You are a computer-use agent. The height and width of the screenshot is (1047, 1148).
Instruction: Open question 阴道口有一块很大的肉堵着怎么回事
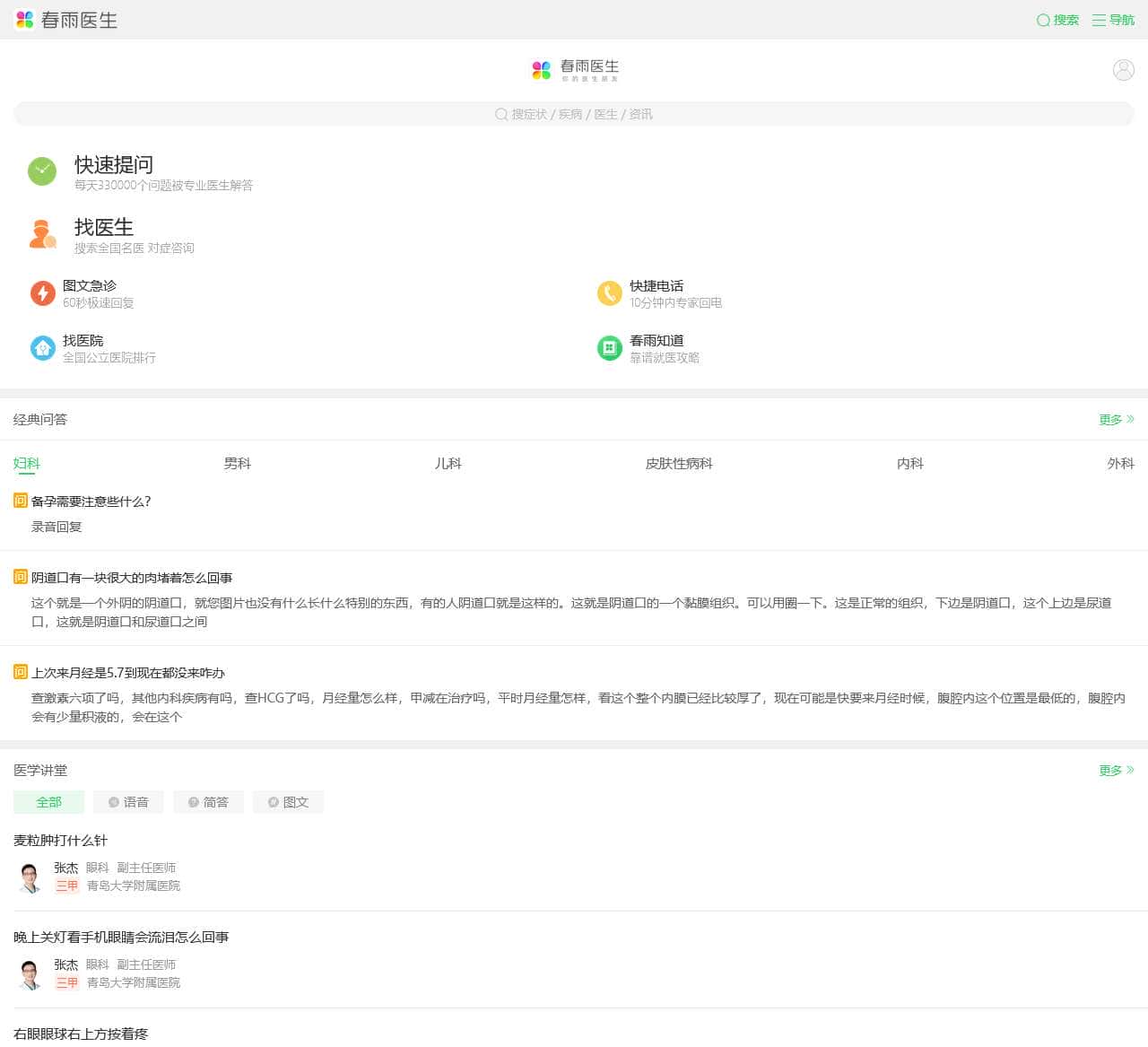pos(132,578)
